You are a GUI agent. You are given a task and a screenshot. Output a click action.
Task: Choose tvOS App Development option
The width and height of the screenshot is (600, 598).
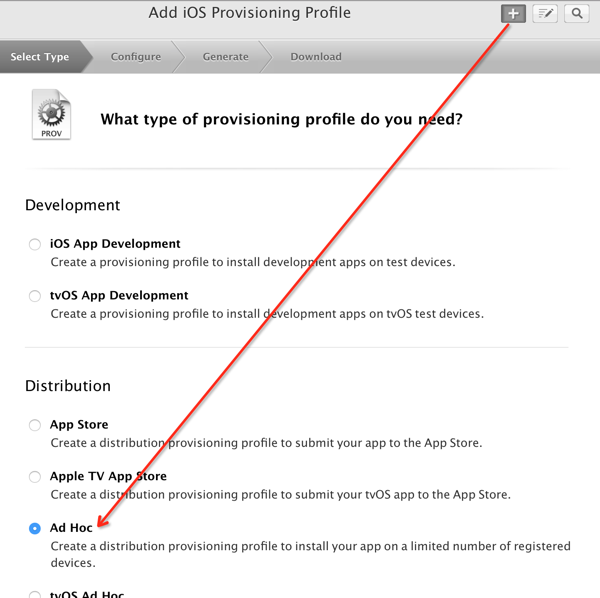point(35,296)
